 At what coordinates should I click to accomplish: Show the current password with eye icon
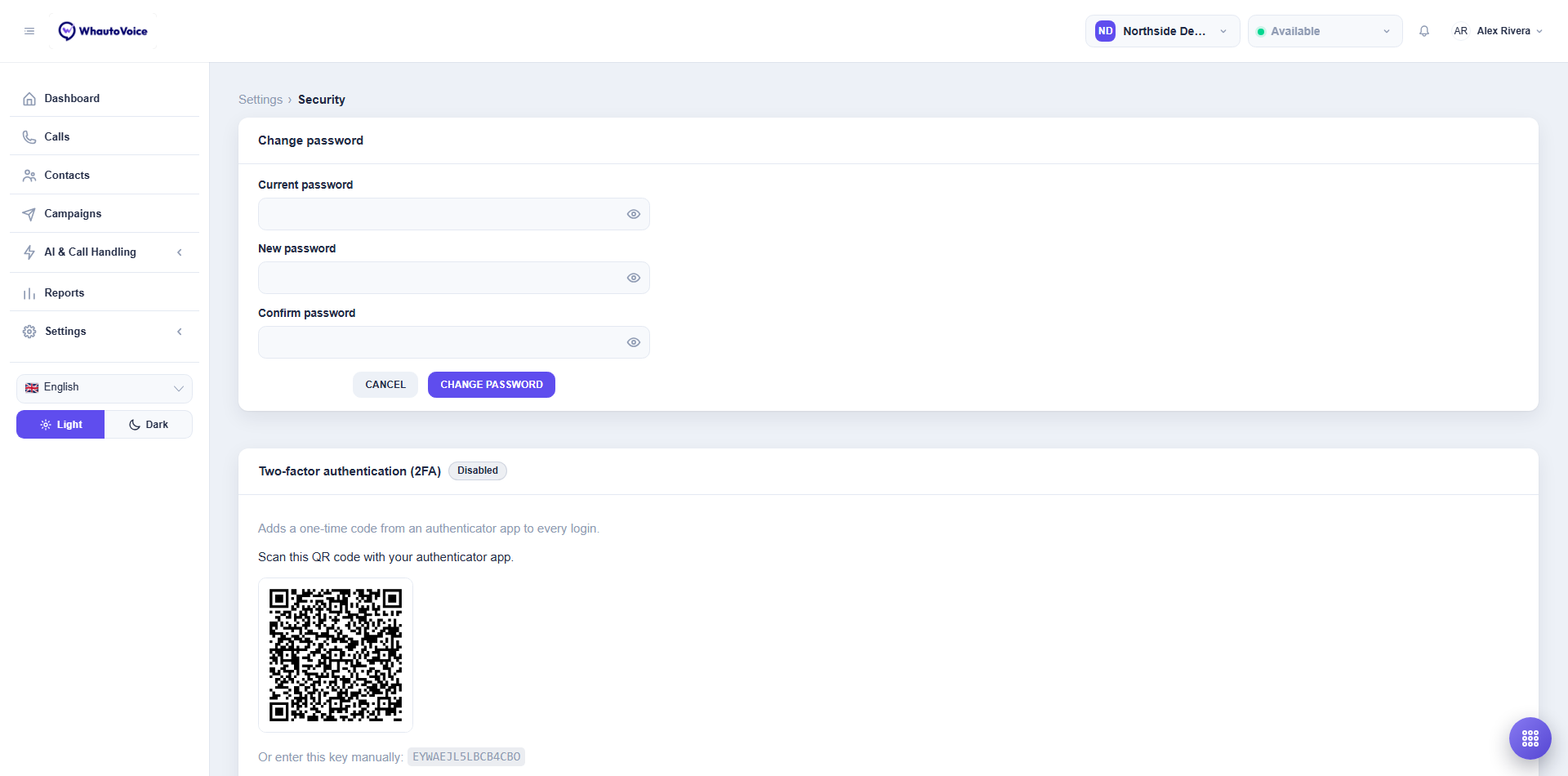[634, 214]
